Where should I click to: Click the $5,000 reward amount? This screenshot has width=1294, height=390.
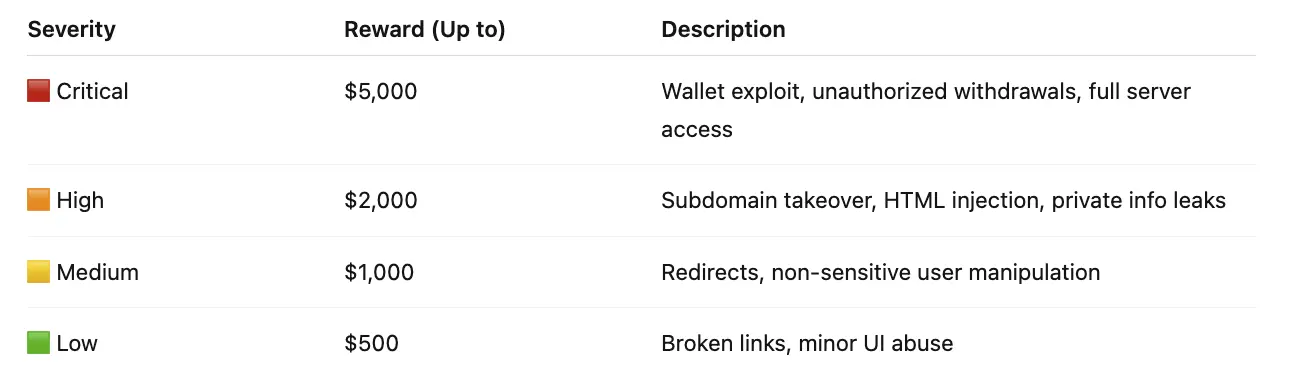pos(381,91)
